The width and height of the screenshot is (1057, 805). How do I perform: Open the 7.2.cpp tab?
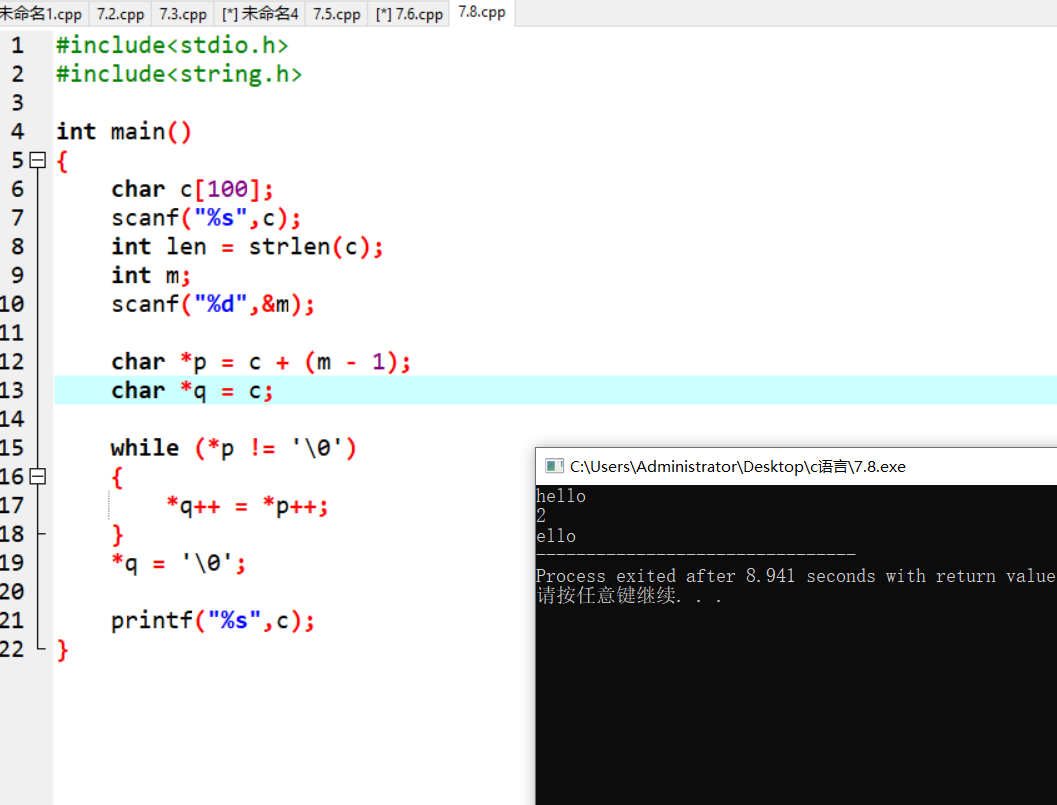click(x=120, y=13)
